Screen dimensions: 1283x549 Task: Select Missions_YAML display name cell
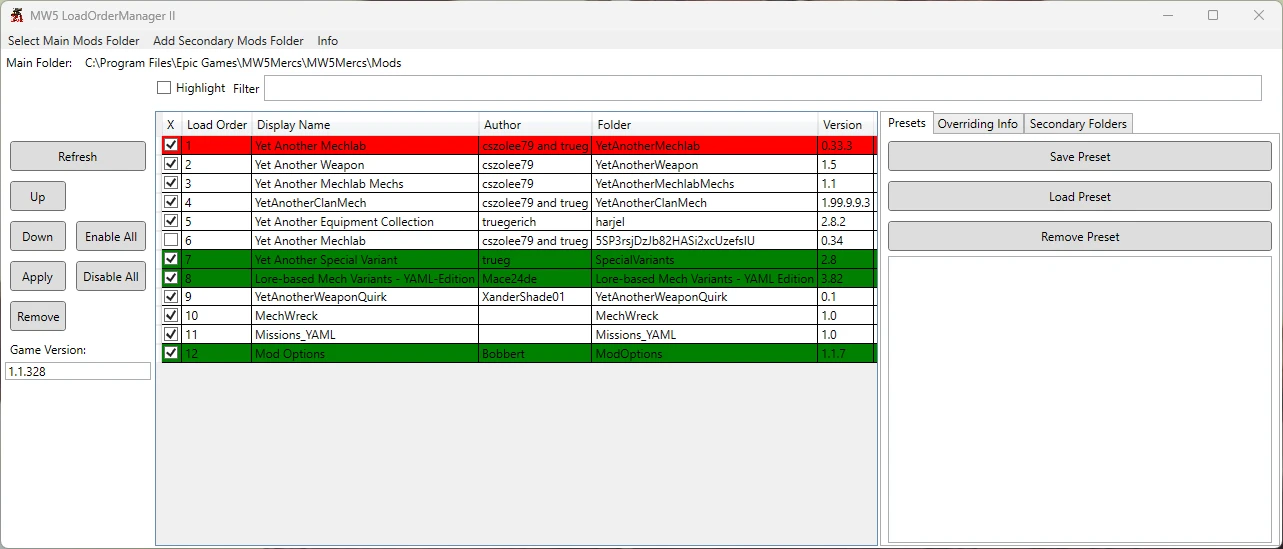[x=365, y=334]
